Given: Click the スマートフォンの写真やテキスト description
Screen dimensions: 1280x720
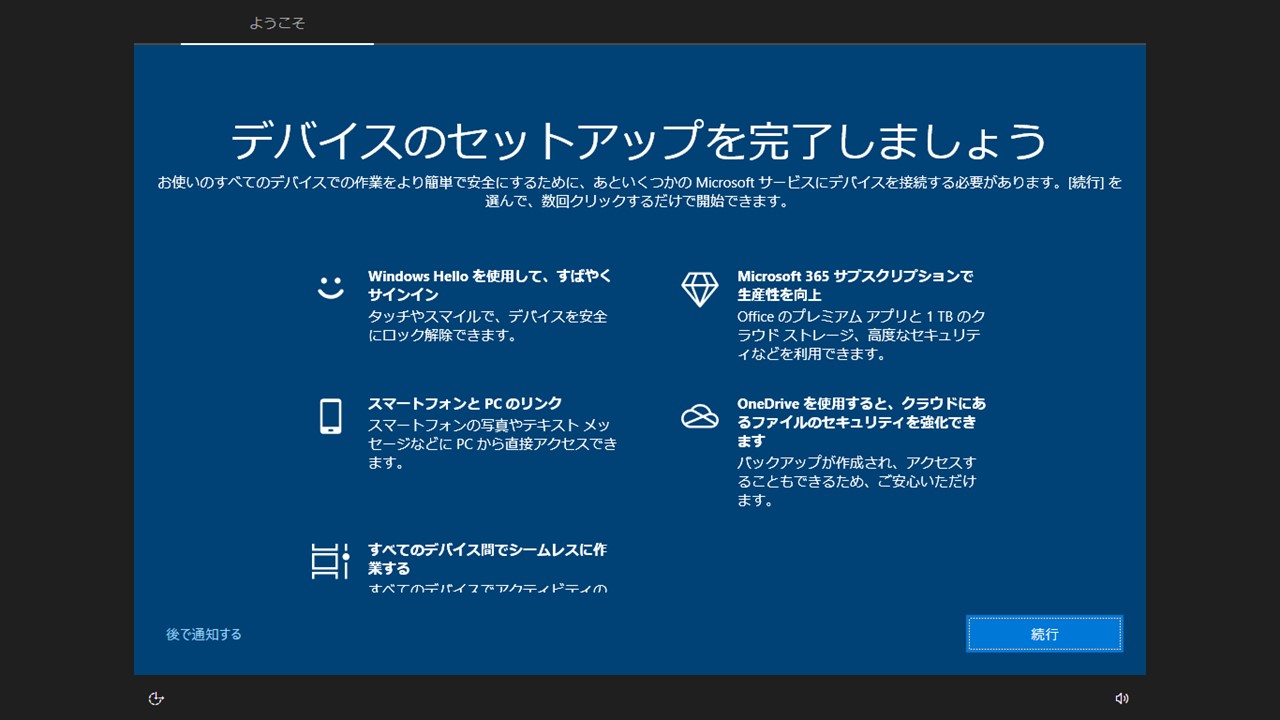Looking at the screenshot, I should click(492, 444).
